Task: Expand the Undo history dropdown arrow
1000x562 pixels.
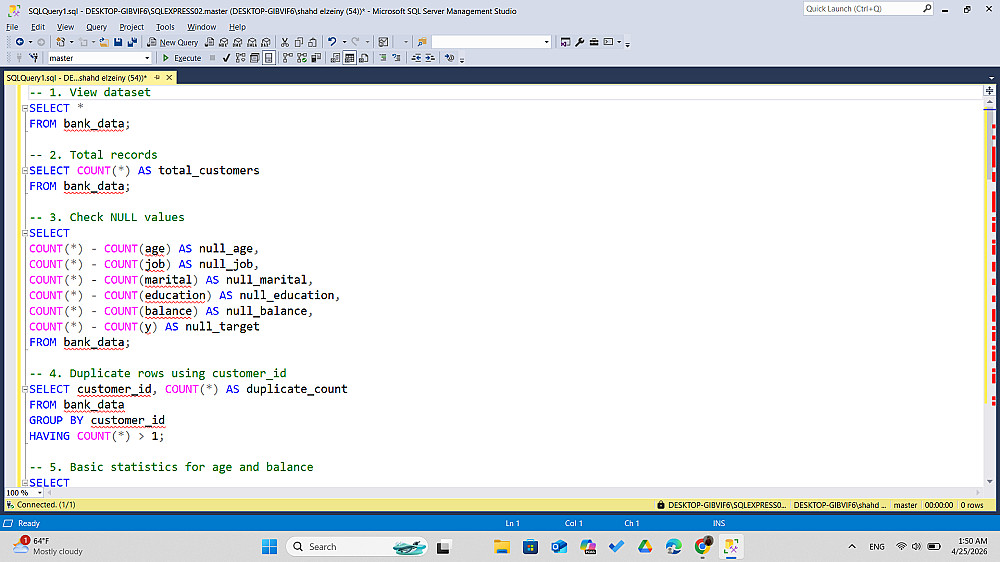Action: pos(344,42)
